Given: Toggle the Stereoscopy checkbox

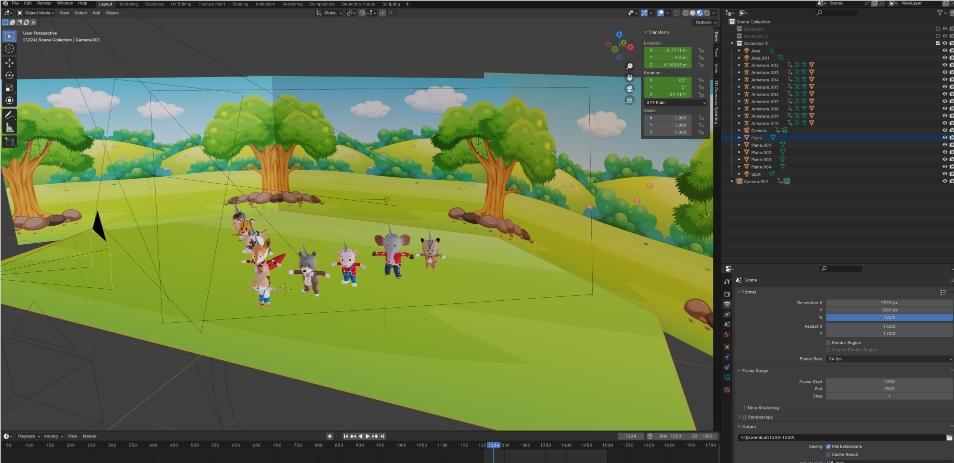Looking at the screenshot, I should pos(743,417).
